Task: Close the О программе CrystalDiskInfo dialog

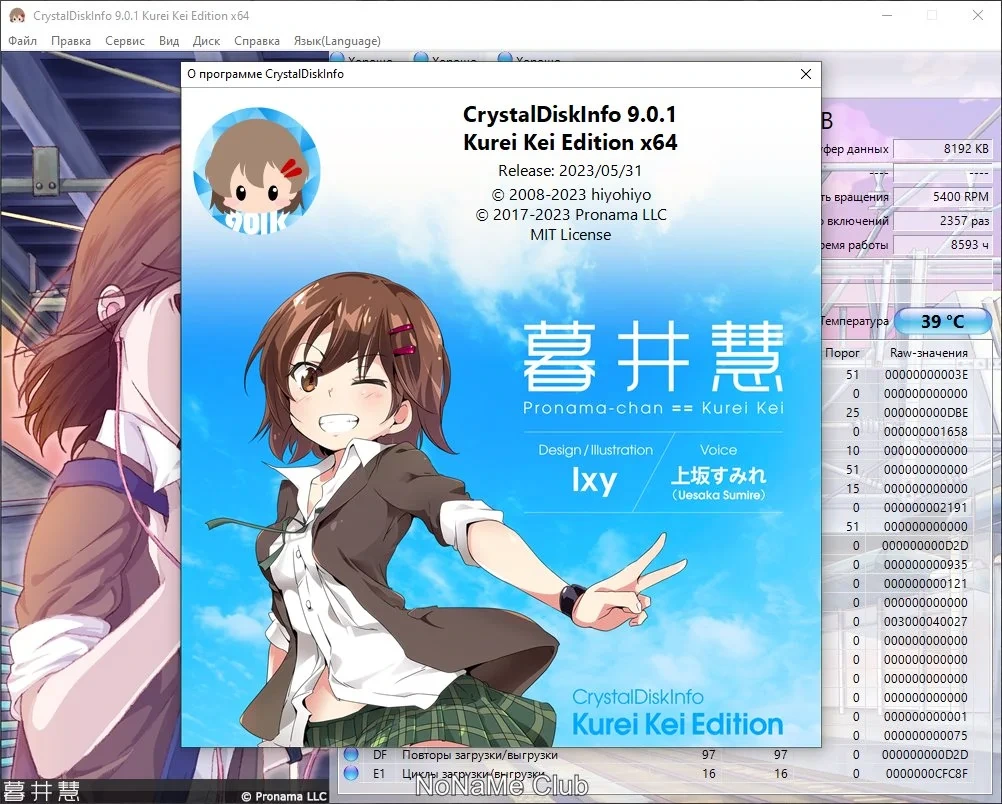Action: coord(806,74)
